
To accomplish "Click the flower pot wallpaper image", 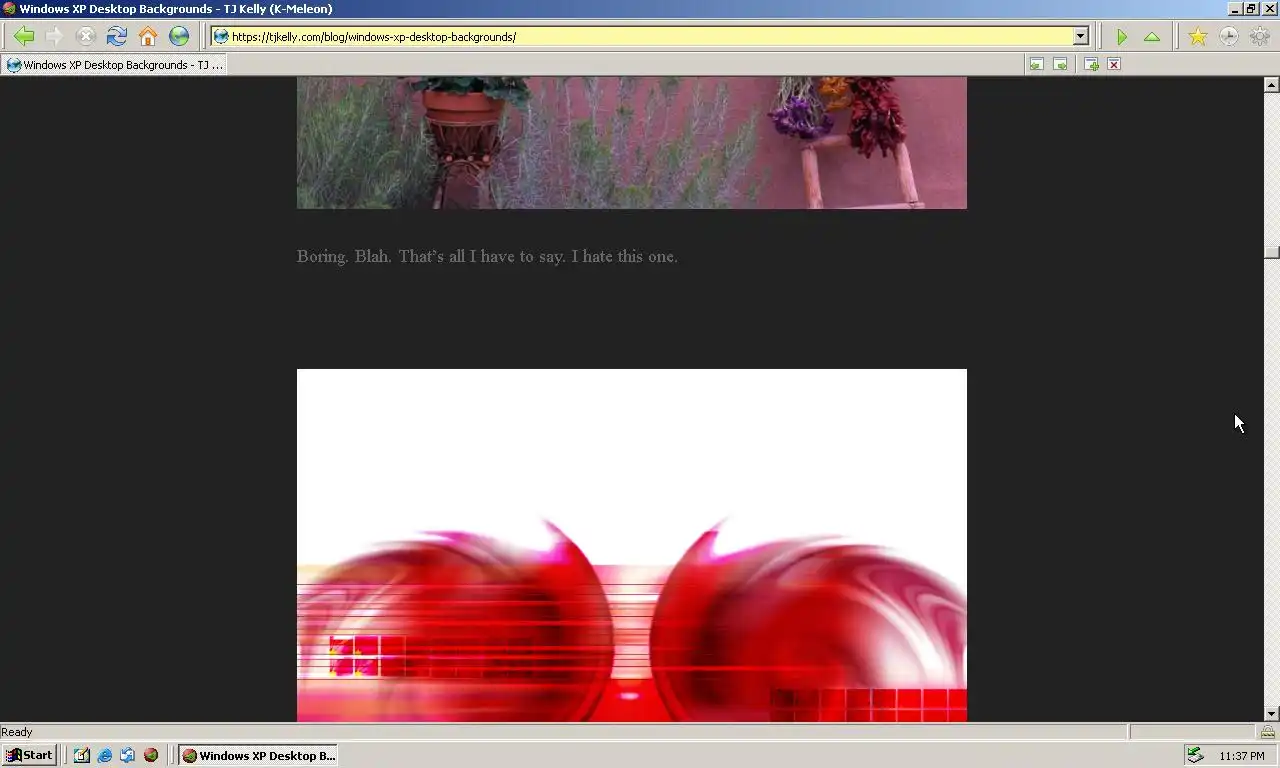I will point(632,143).
